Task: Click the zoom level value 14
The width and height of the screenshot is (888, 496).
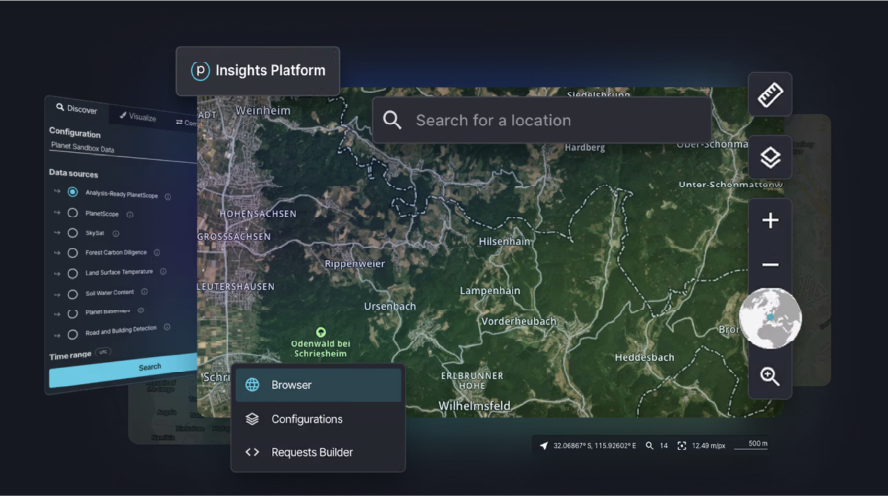Action: (664, 446)
